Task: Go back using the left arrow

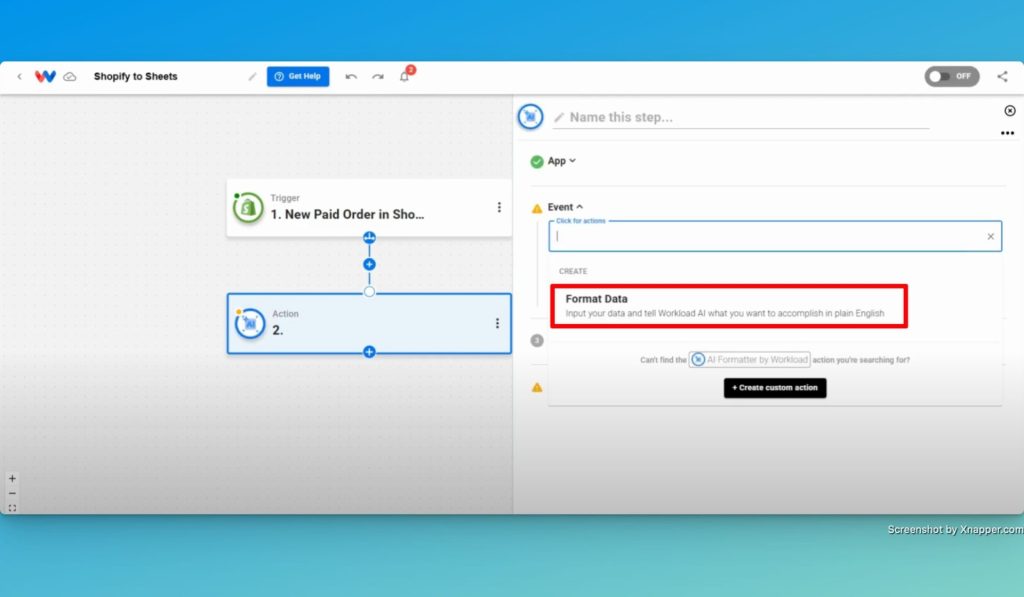Action: 20,76
